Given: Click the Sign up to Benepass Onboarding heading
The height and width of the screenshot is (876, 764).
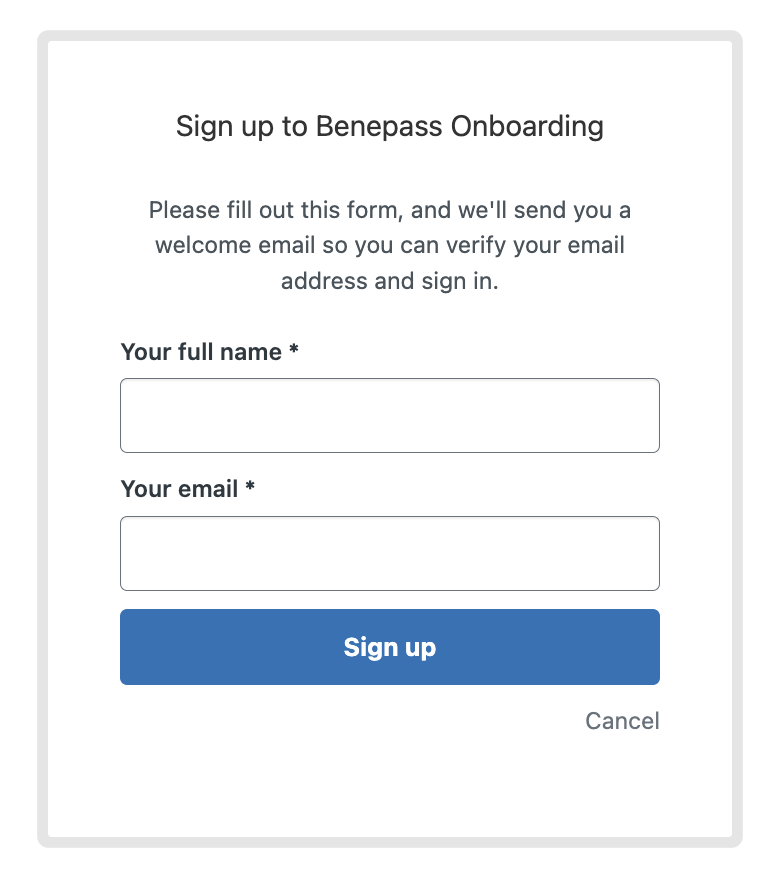Looking at the screenshot, I should [x=389, y=126].
